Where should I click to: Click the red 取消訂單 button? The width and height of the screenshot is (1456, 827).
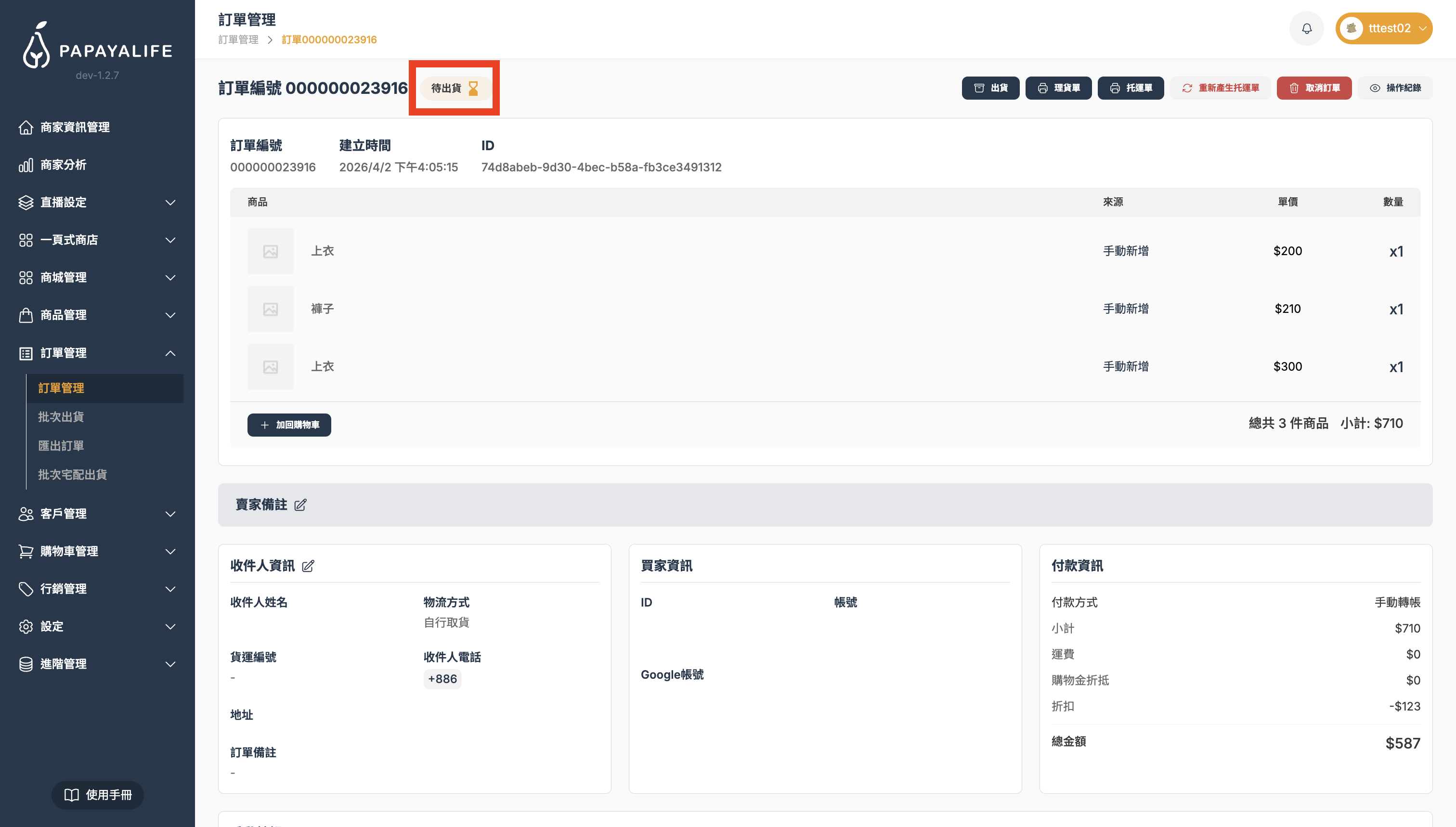point(1313,88)
